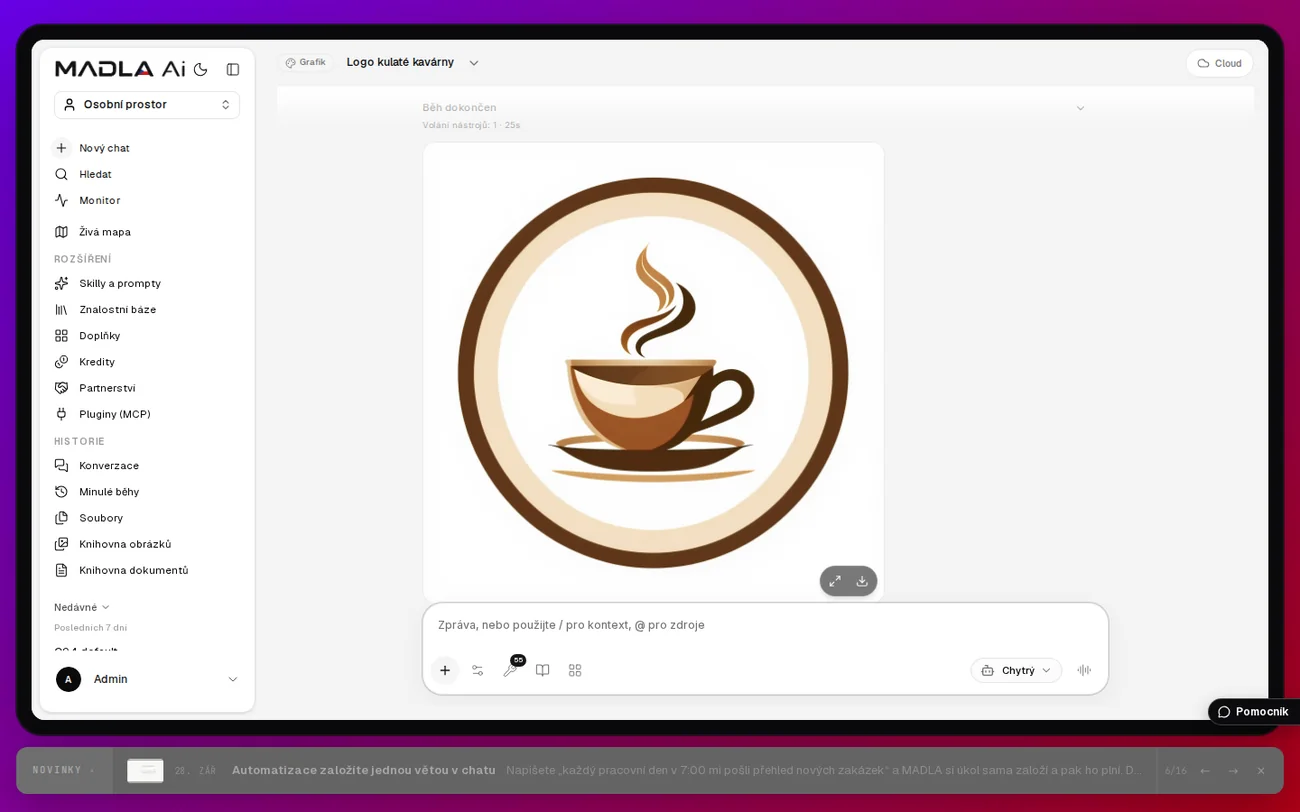The height and width of the screenshot is (812, 1300).
Task: Collapse the sidebar panel icon
Action: (x=233, y=69)
